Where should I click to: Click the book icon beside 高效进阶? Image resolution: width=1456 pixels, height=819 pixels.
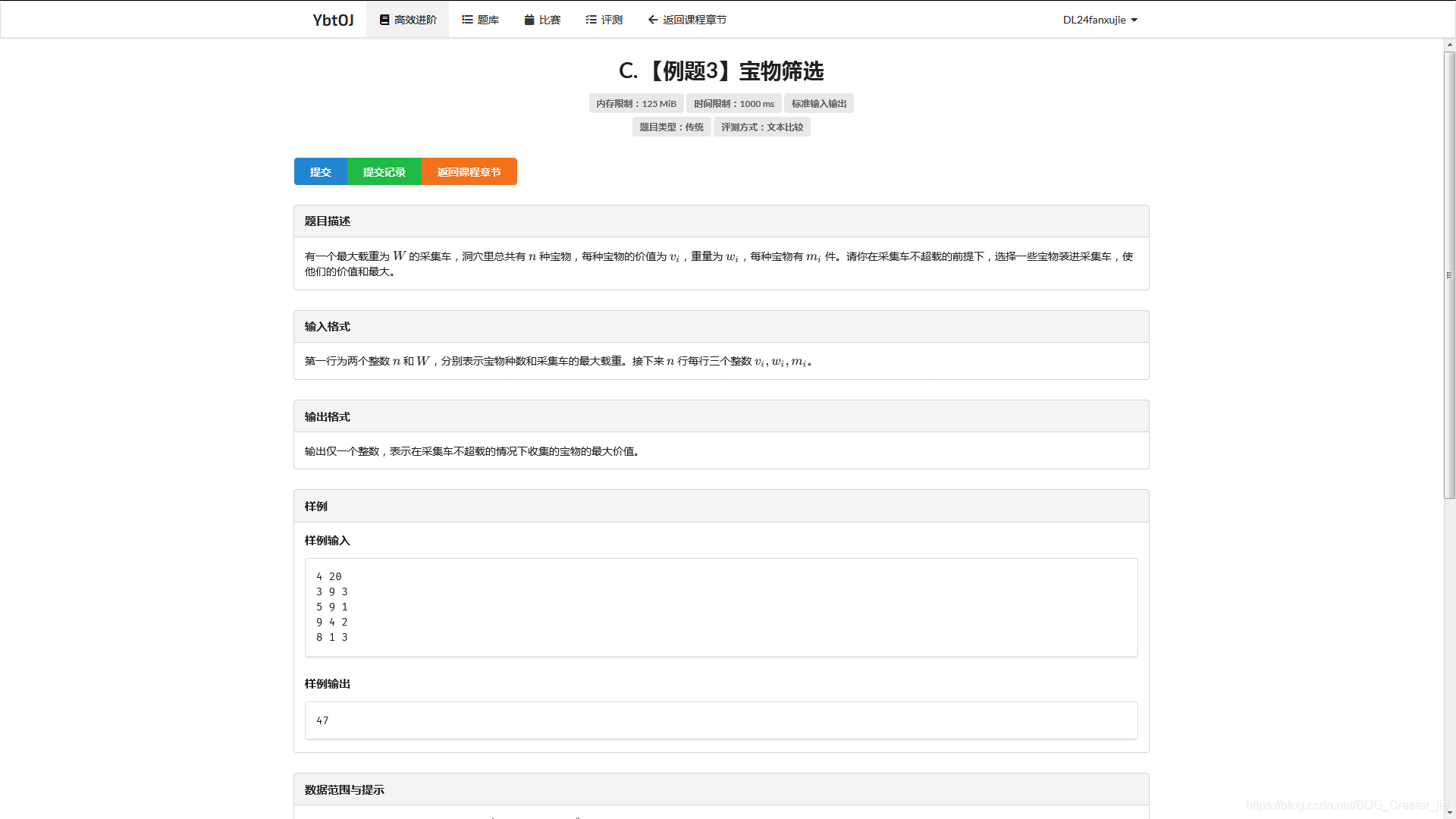tap(384, 20)
